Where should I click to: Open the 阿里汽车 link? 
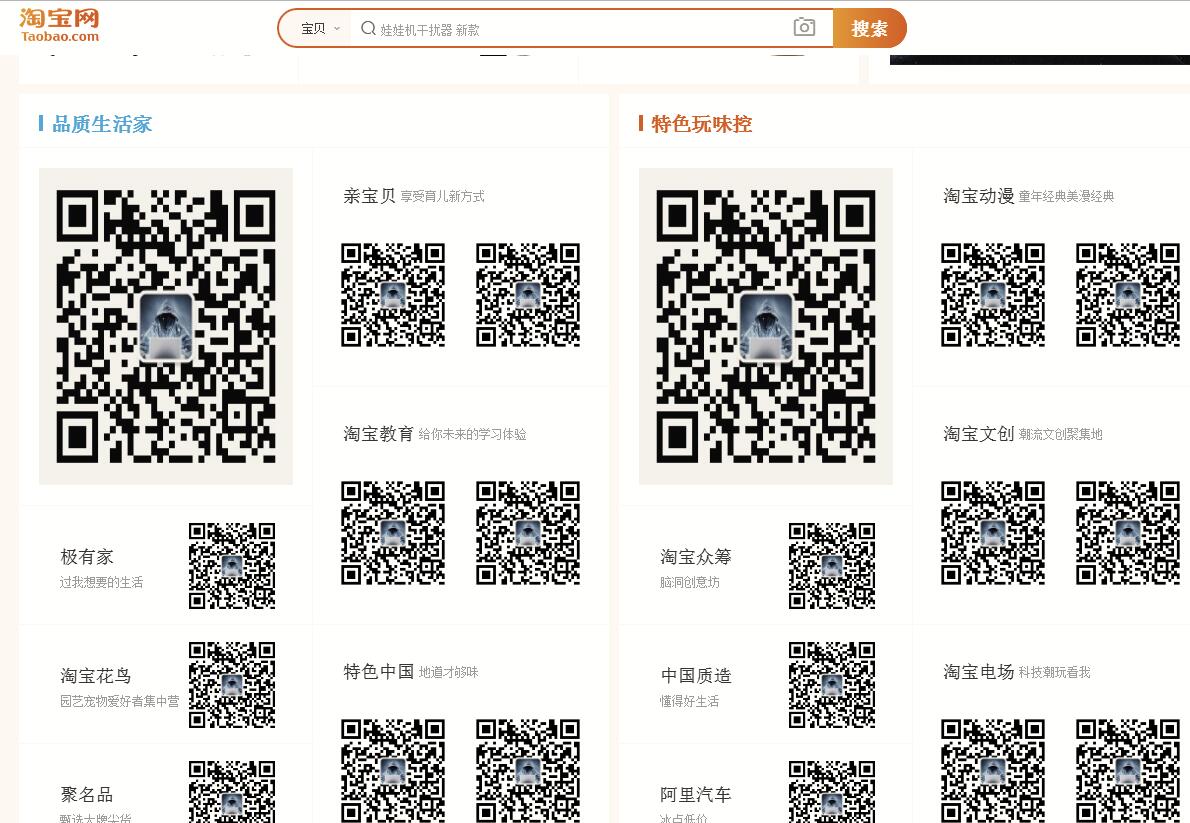696,795
